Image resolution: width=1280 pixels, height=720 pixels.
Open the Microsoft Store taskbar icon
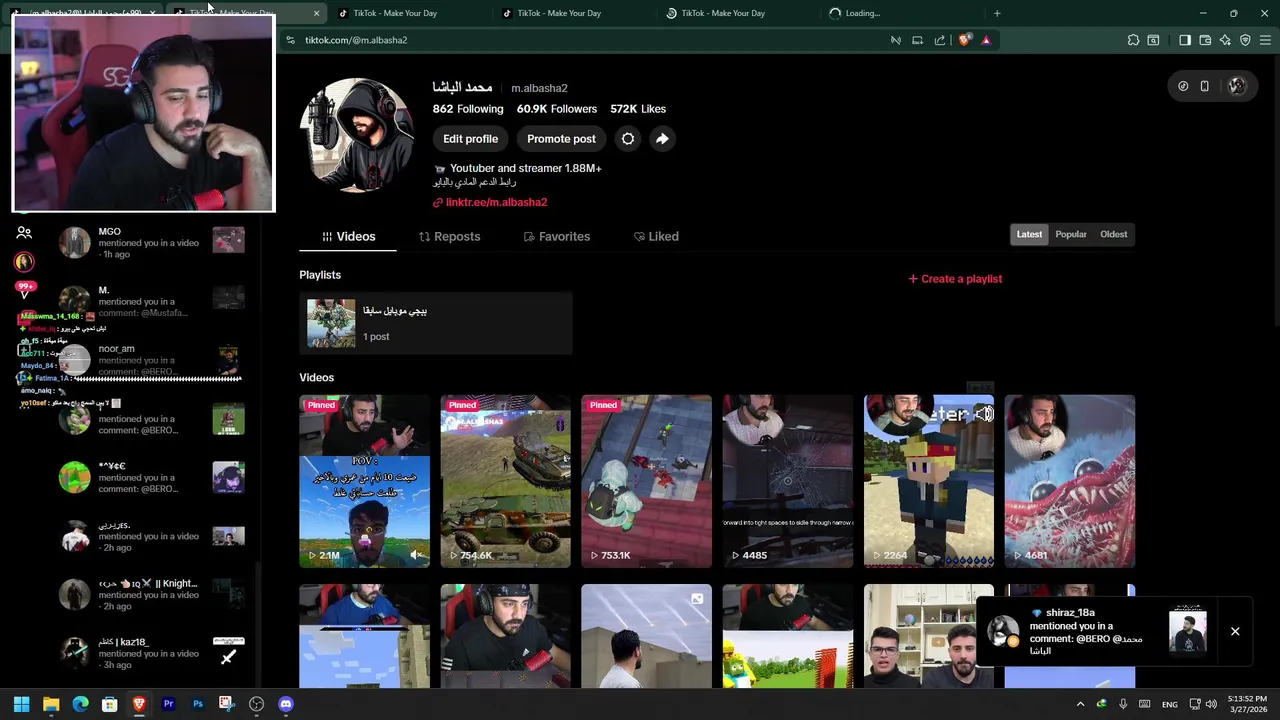coord(110,704)
